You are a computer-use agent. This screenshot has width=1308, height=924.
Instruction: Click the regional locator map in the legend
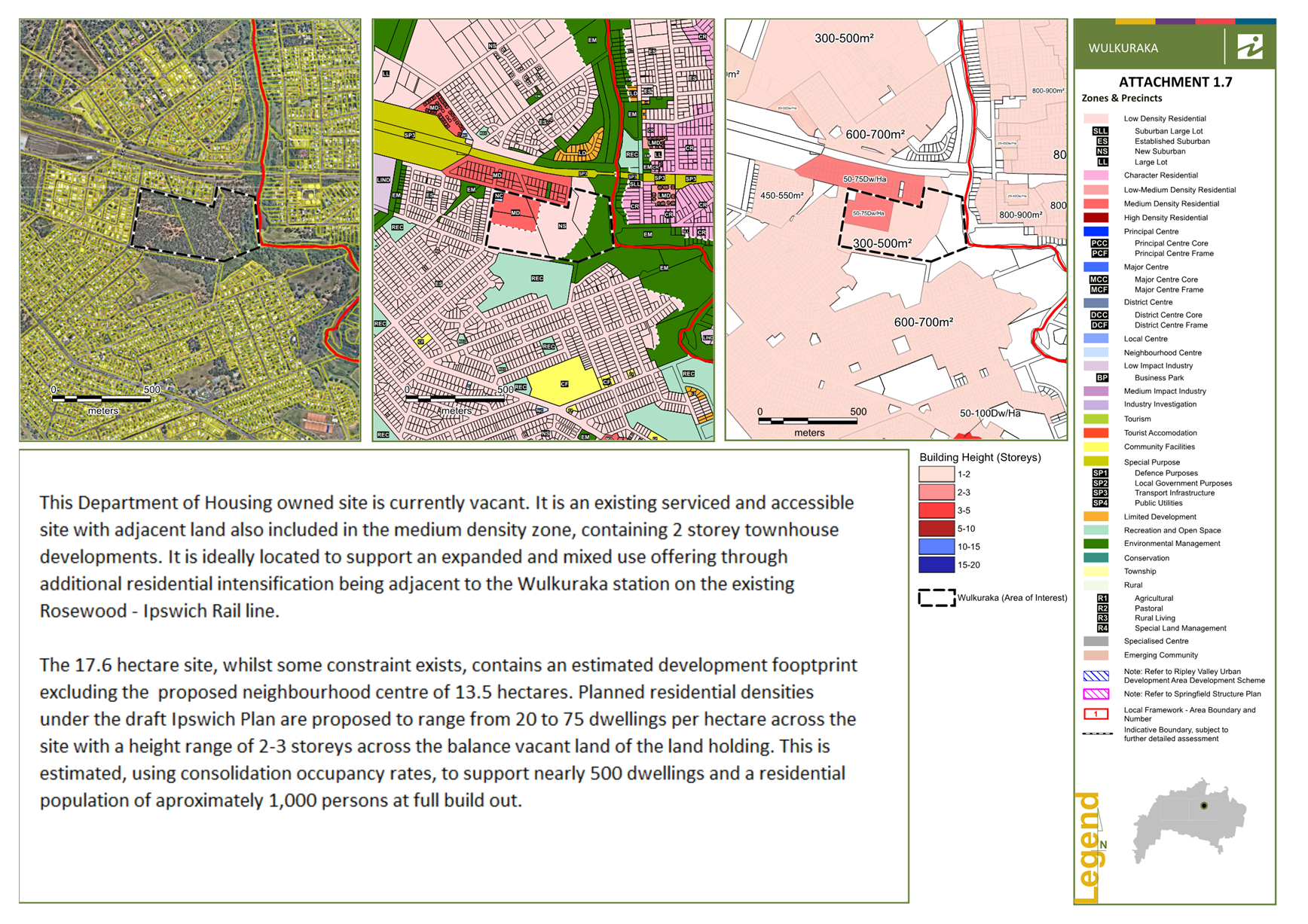pos(1189,821)
